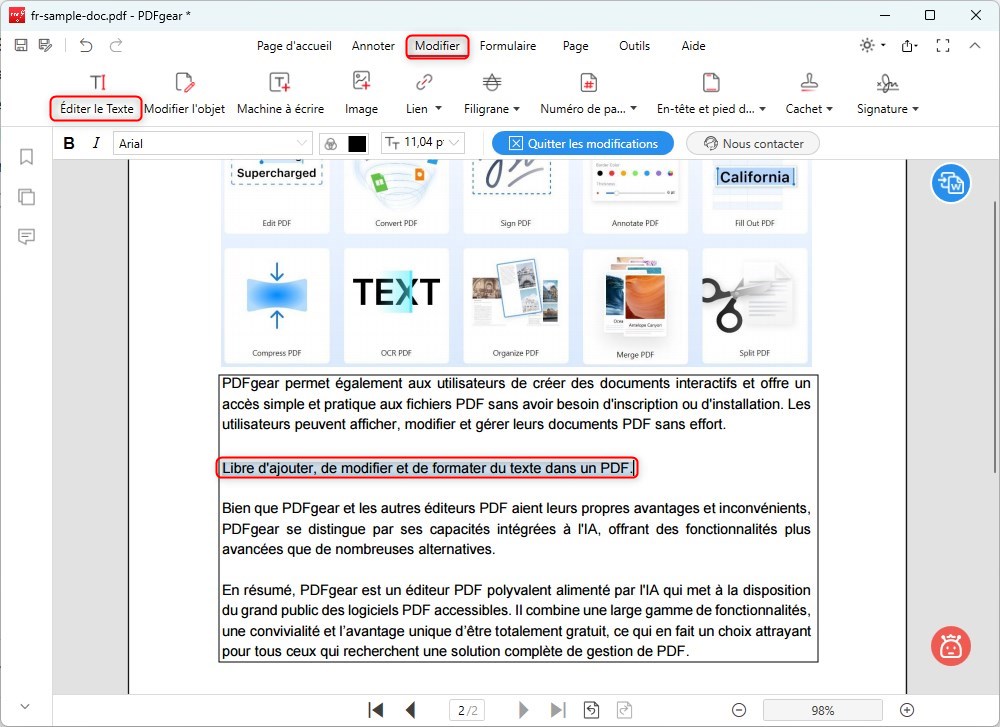Screen dimensions: 1000x727
Task: Choose the Machine à écrire tool
Action: click(x=281, y=95)
